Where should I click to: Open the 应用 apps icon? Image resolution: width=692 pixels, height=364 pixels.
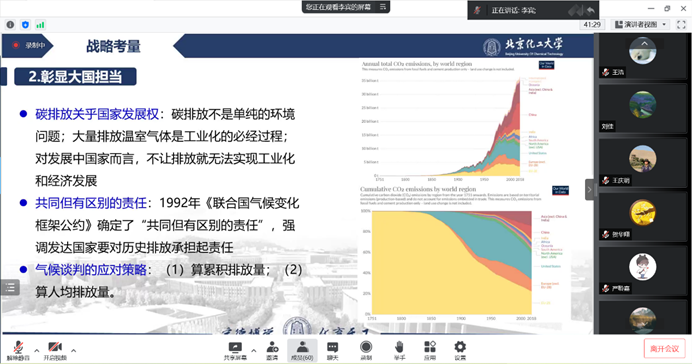tap(430, 351)
